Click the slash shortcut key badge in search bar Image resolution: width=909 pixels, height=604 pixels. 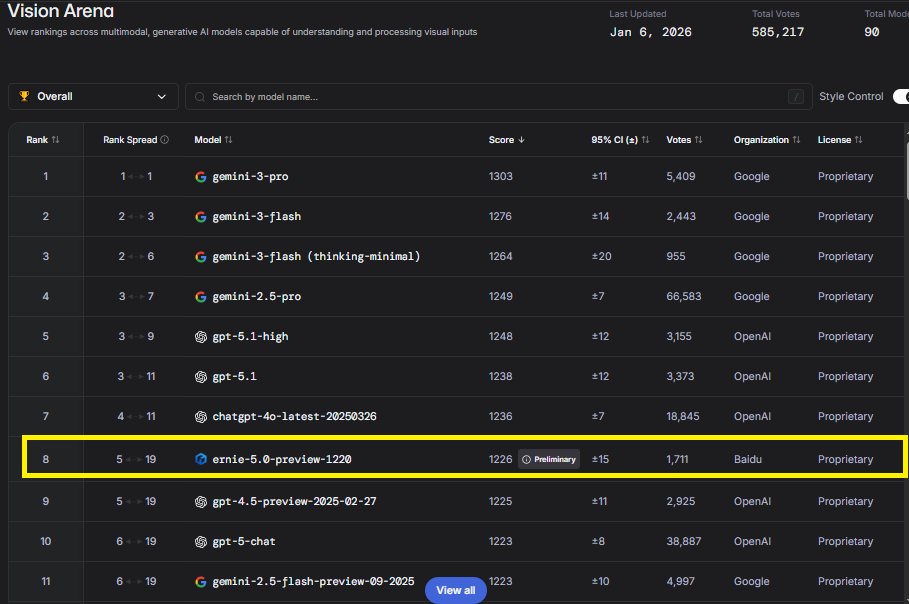[x=794, y=96]
